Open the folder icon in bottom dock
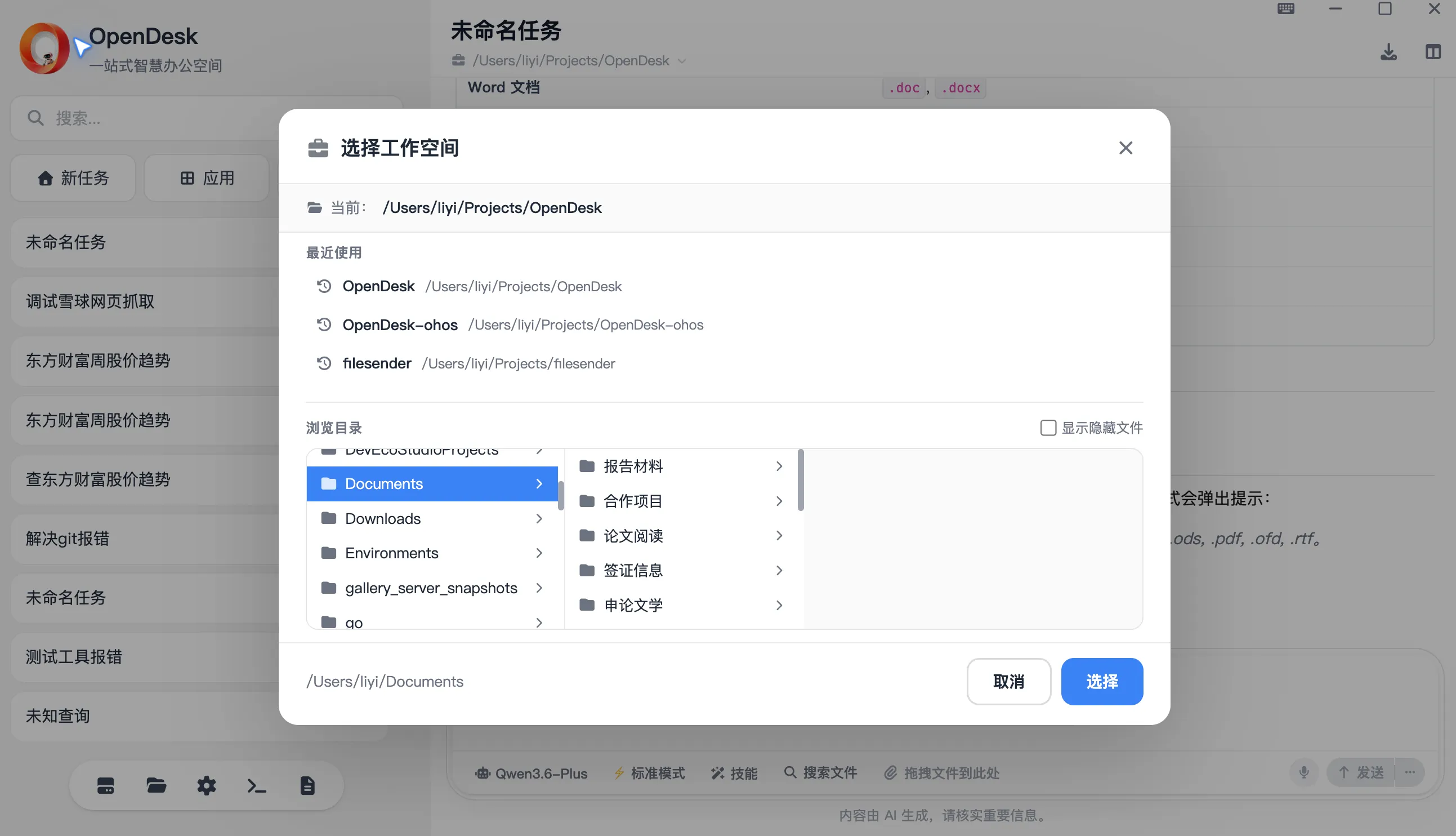This screenshot has height=836, width=1456. tap(156, 785)
